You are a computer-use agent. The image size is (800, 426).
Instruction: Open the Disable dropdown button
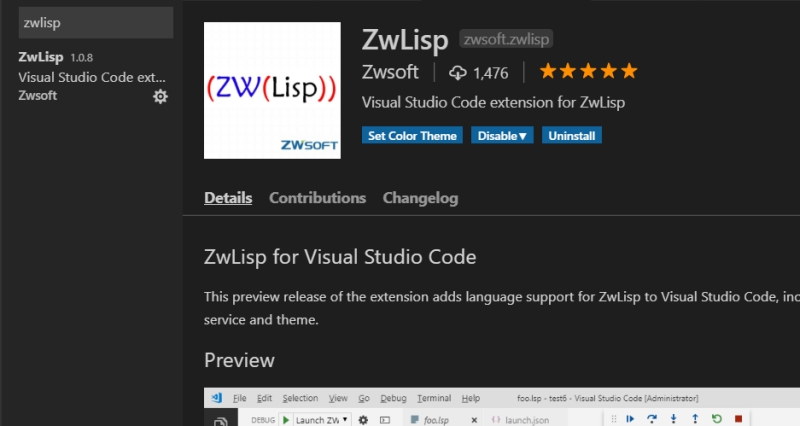pyautogui.click(x=502, y=136)
